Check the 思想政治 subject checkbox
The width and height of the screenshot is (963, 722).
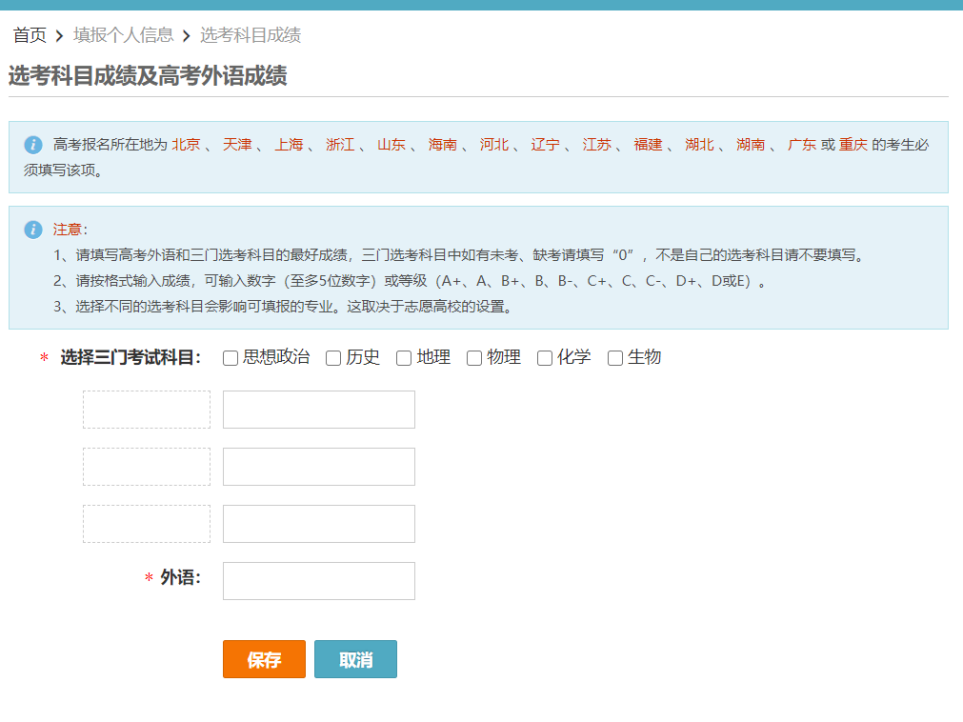[231, 358]
